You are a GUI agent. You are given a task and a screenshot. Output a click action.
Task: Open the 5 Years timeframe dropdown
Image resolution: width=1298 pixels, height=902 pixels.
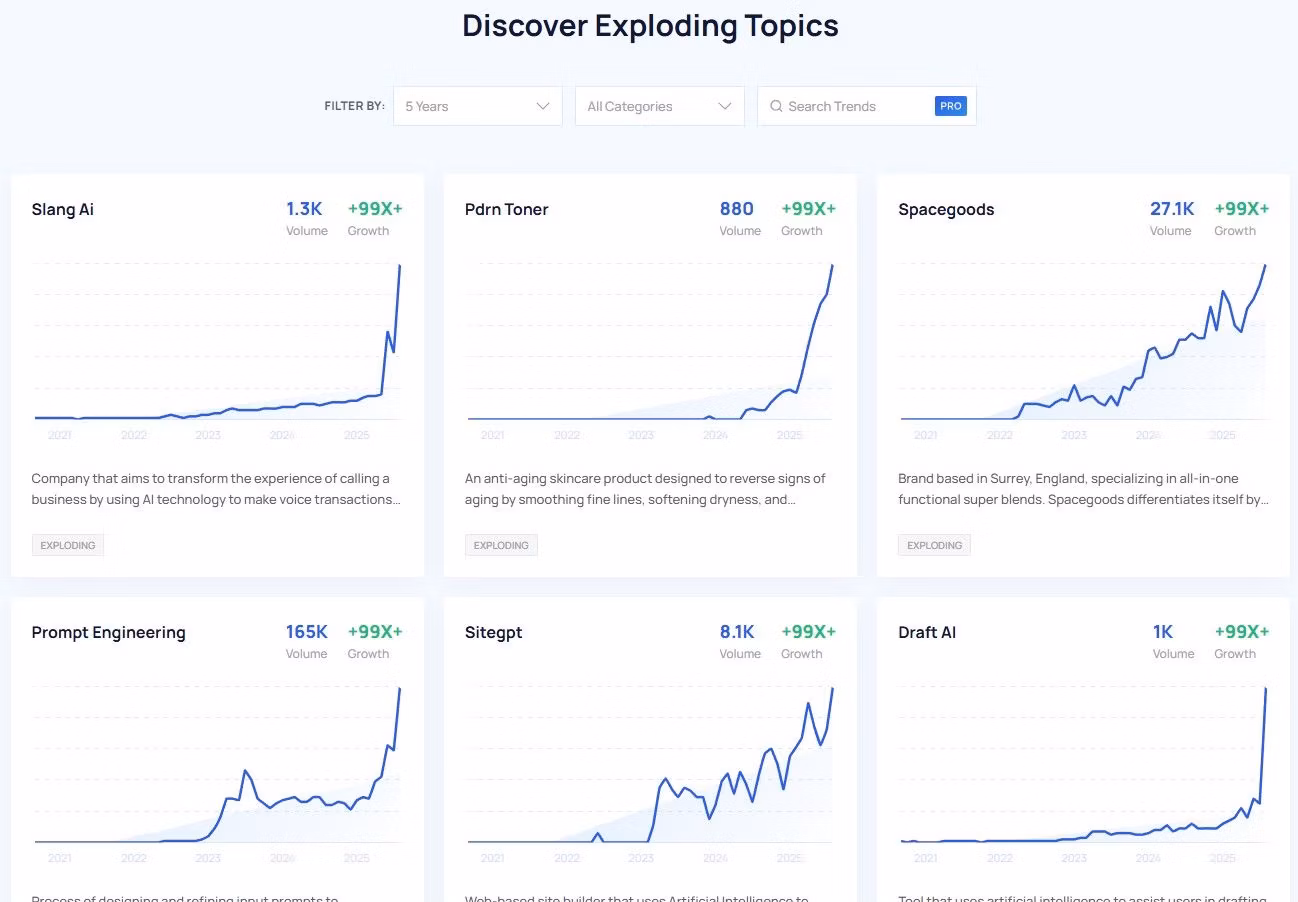point(478,106)
